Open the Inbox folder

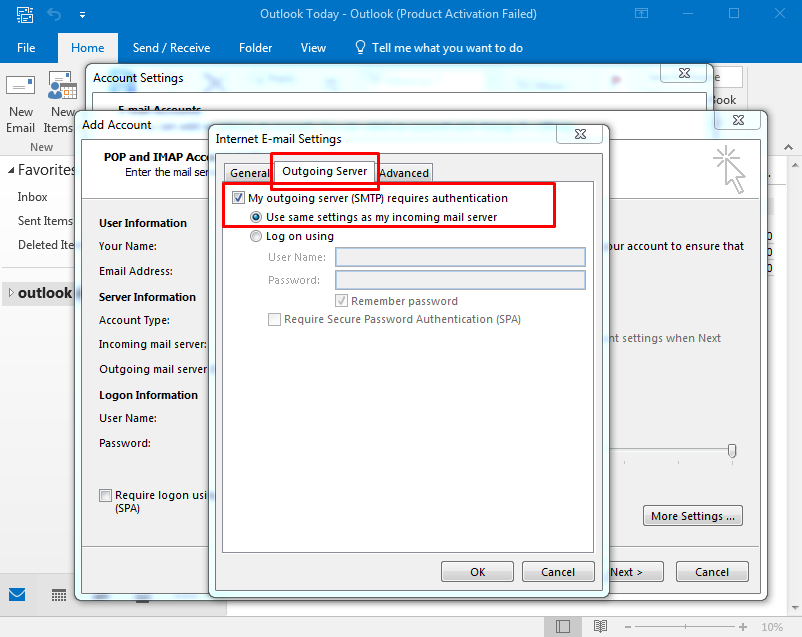coord(32,197)
